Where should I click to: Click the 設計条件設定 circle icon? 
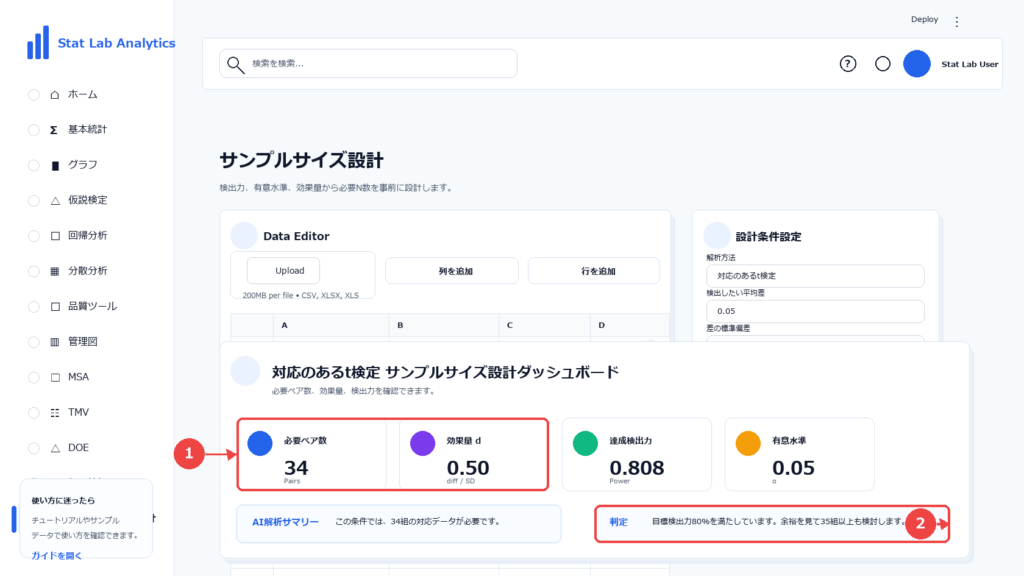coord(716,236)
